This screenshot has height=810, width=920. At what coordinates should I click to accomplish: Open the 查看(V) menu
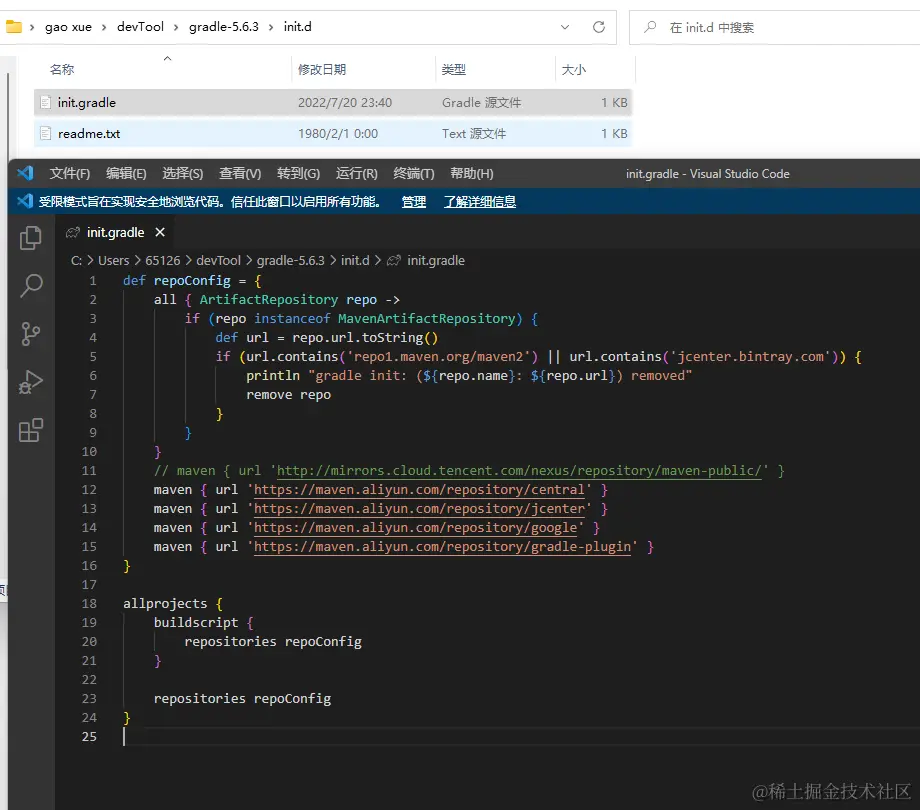tap(240, 174)
